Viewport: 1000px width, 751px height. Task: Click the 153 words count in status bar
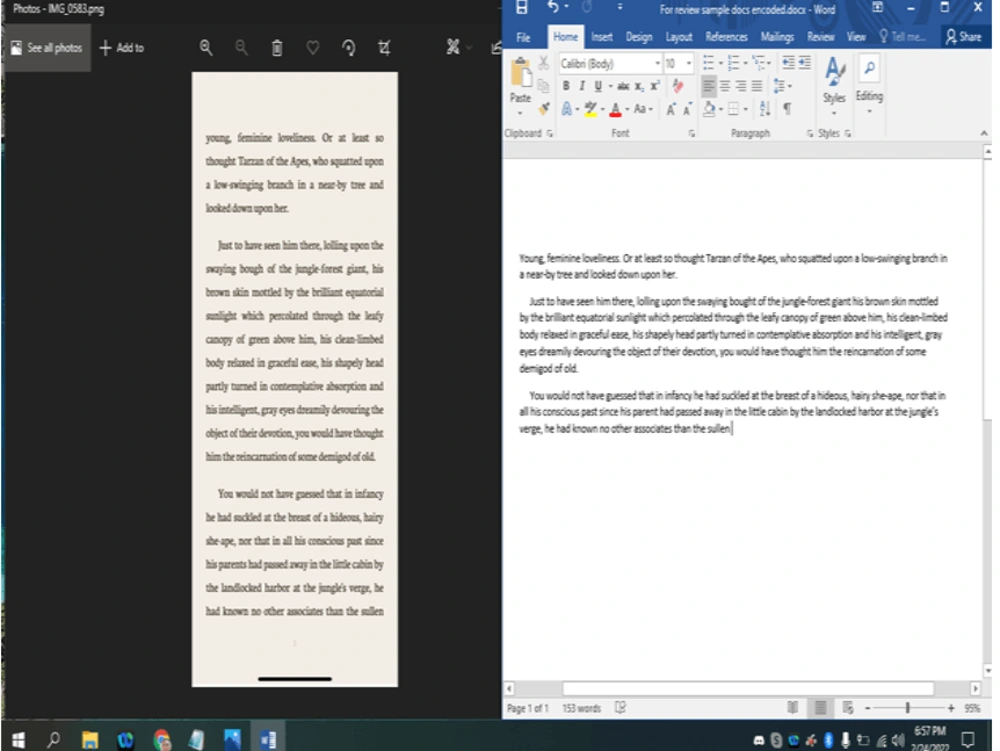pos(582,708)
